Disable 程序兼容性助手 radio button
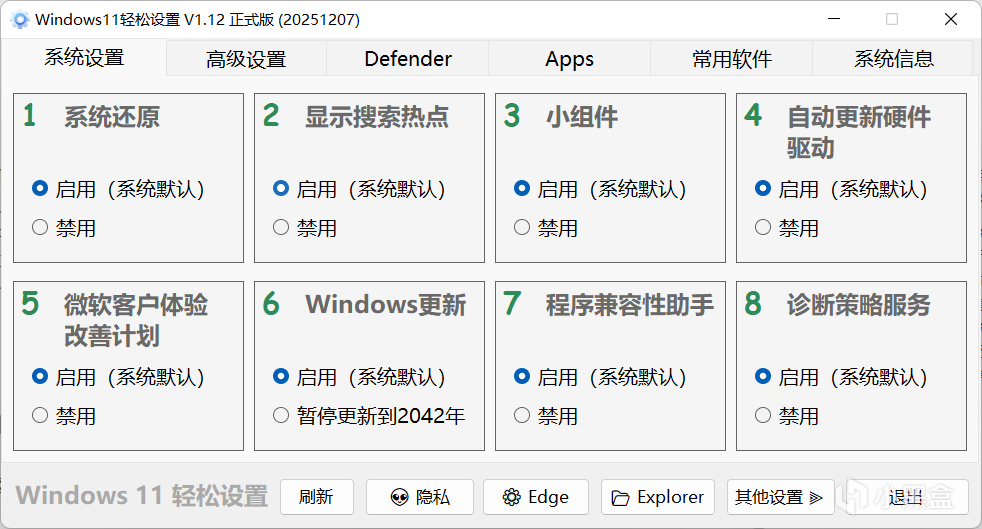Image resolution: width=982 pixels, height=529 pixels. click(522, 416)
